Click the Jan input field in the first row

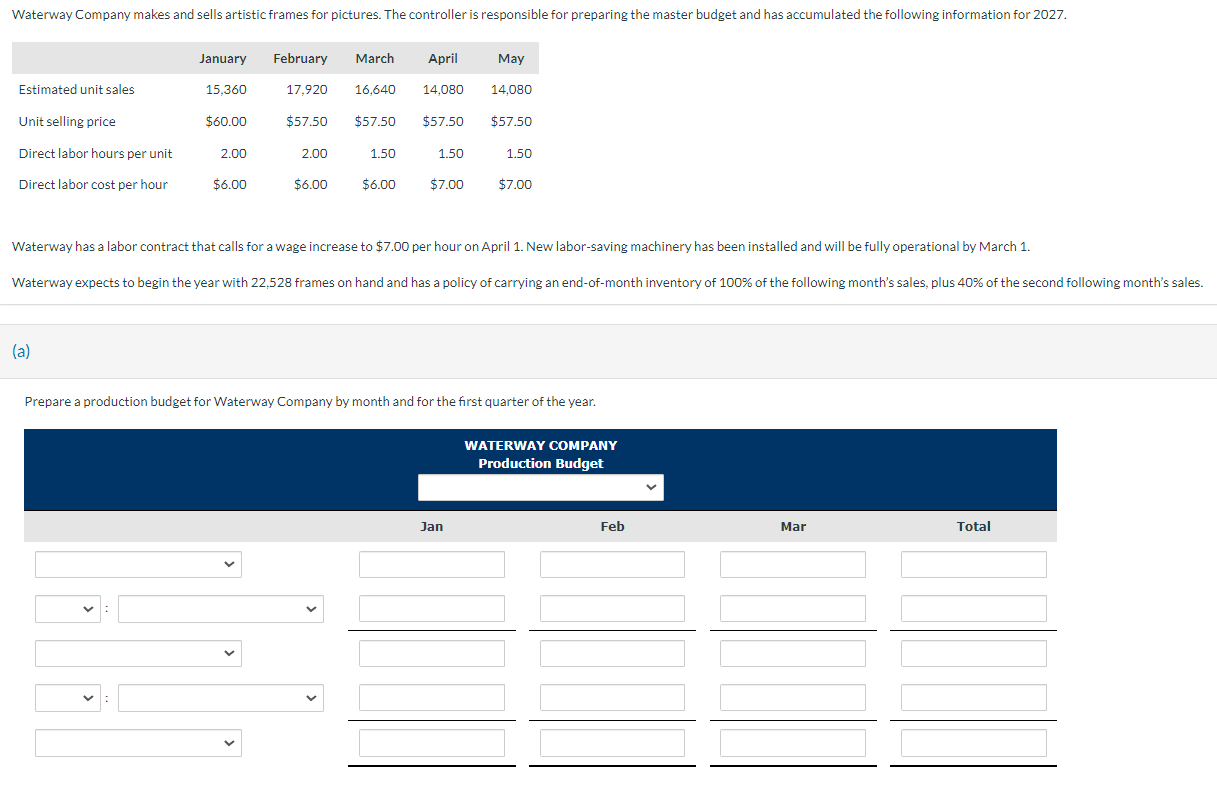click(431, 564)
